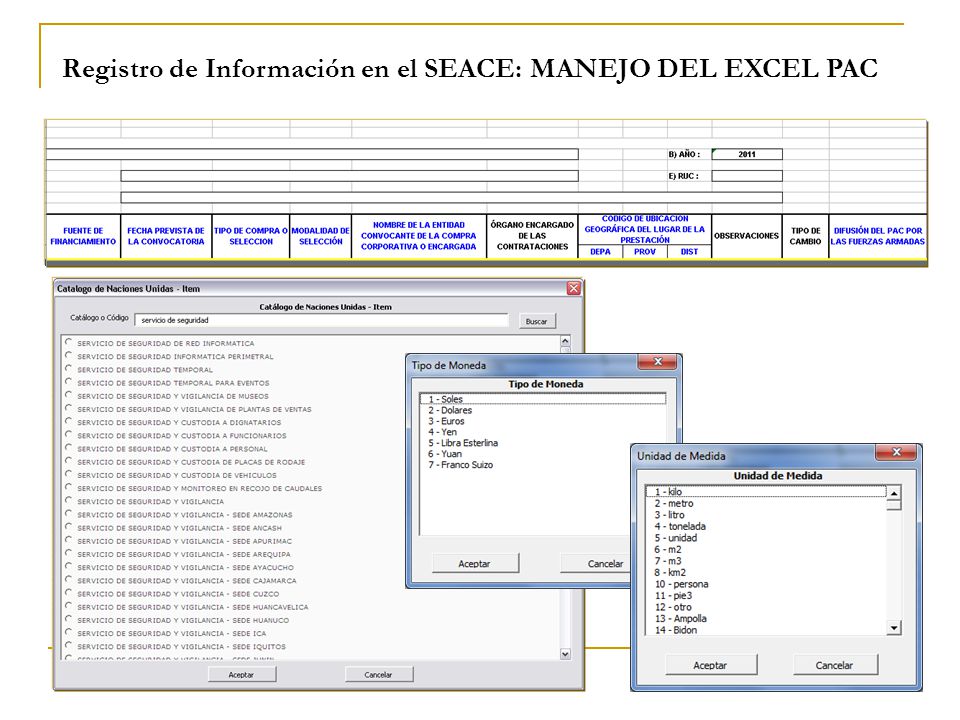Click Aceptar in Catalogo de Naciones Unidas dialog
This screenshot has height=720, width=960.
242,675
